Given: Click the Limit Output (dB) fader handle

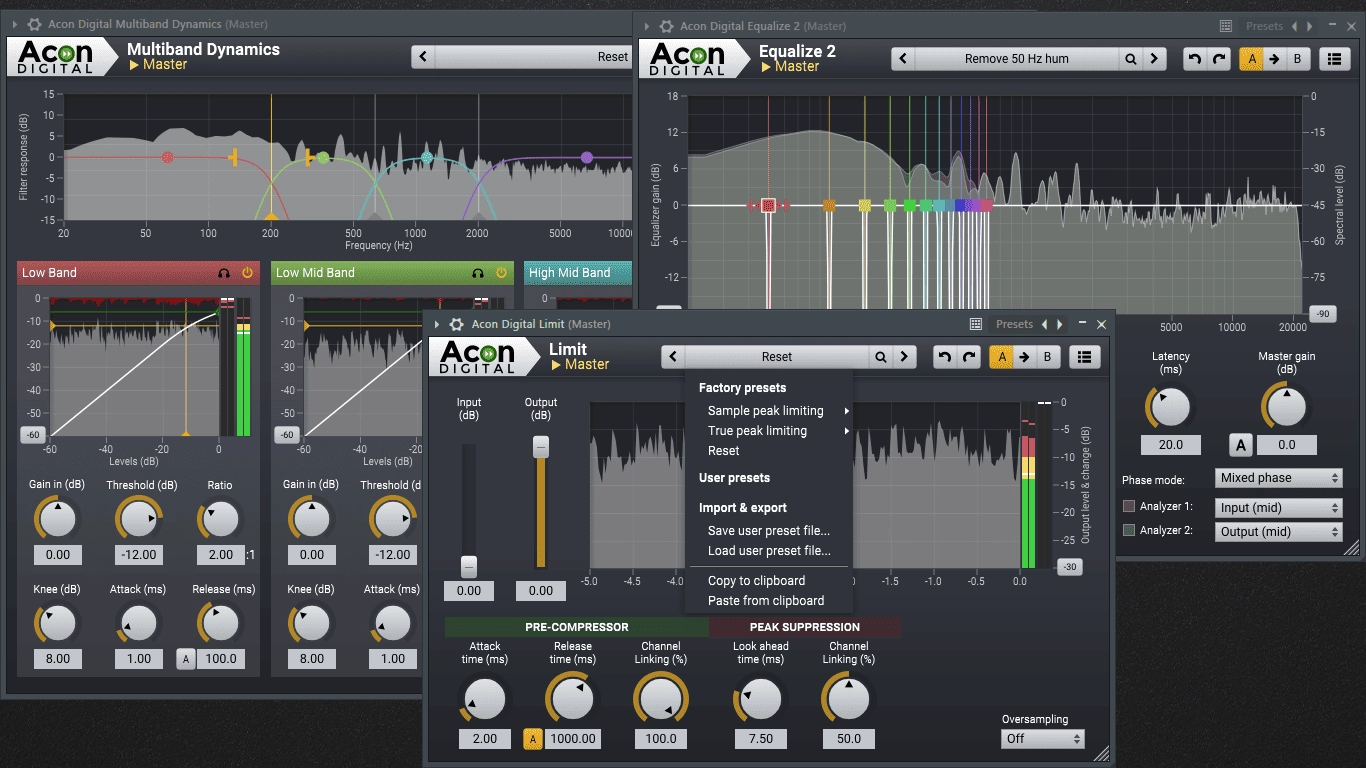Looking at the screenshot, I should tap(541, 447).
